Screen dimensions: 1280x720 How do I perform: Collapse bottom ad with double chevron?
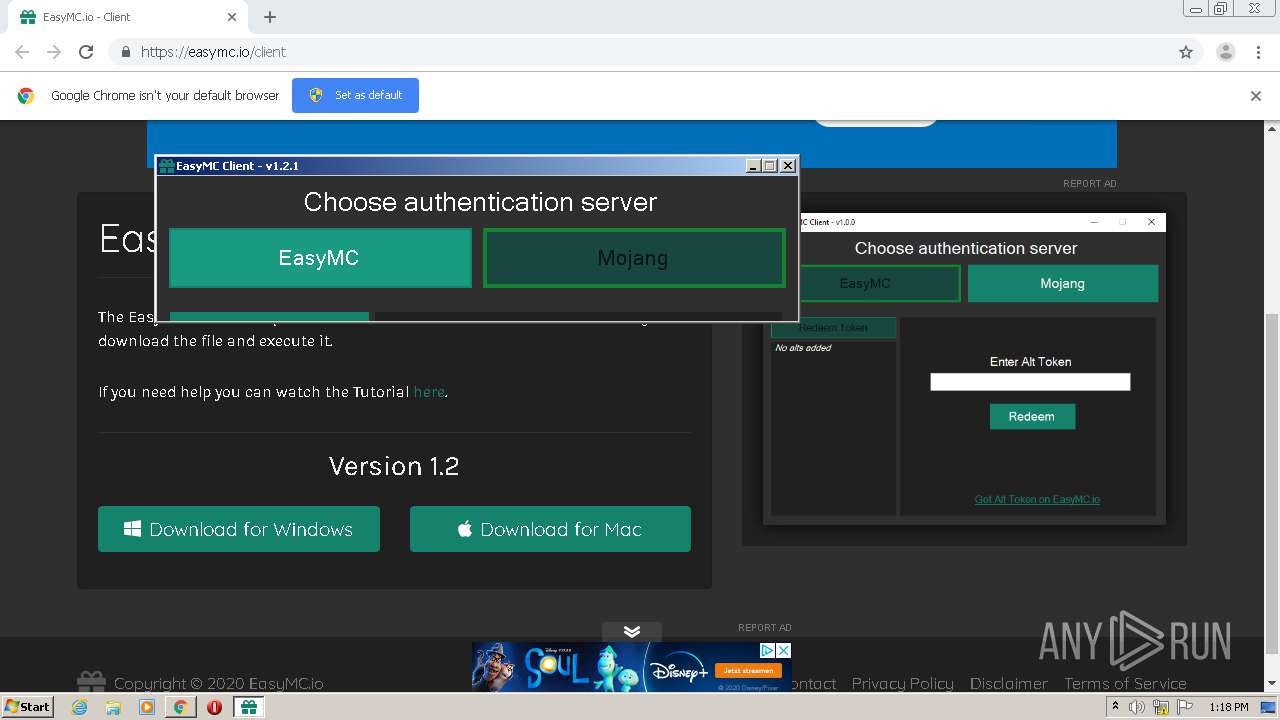point(632,632)
